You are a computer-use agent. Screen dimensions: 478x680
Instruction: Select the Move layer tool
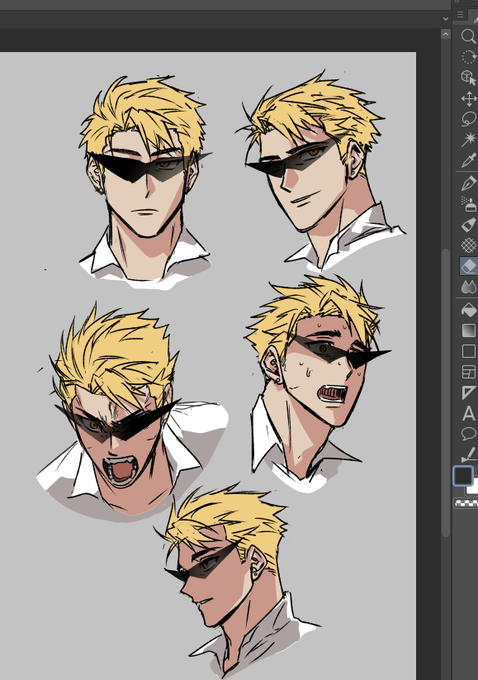[468, 99]
